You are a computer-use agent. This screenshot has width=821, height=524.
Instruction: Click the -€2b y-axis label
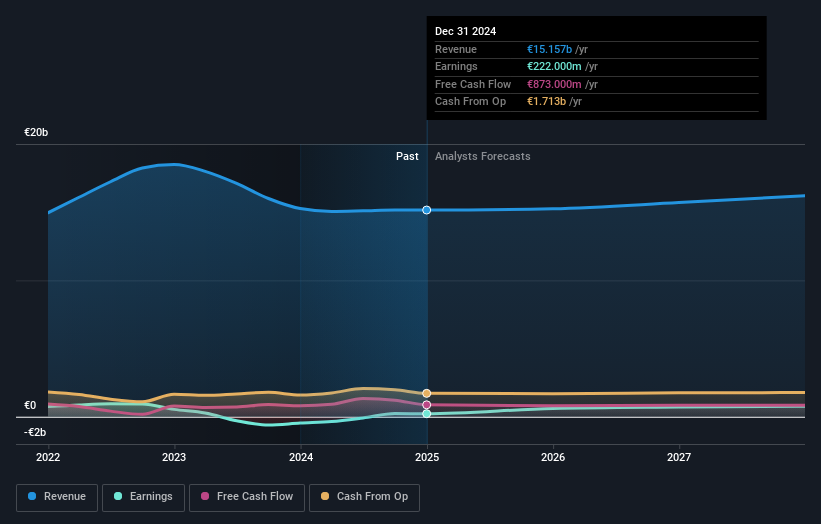(x=35, y=432)
